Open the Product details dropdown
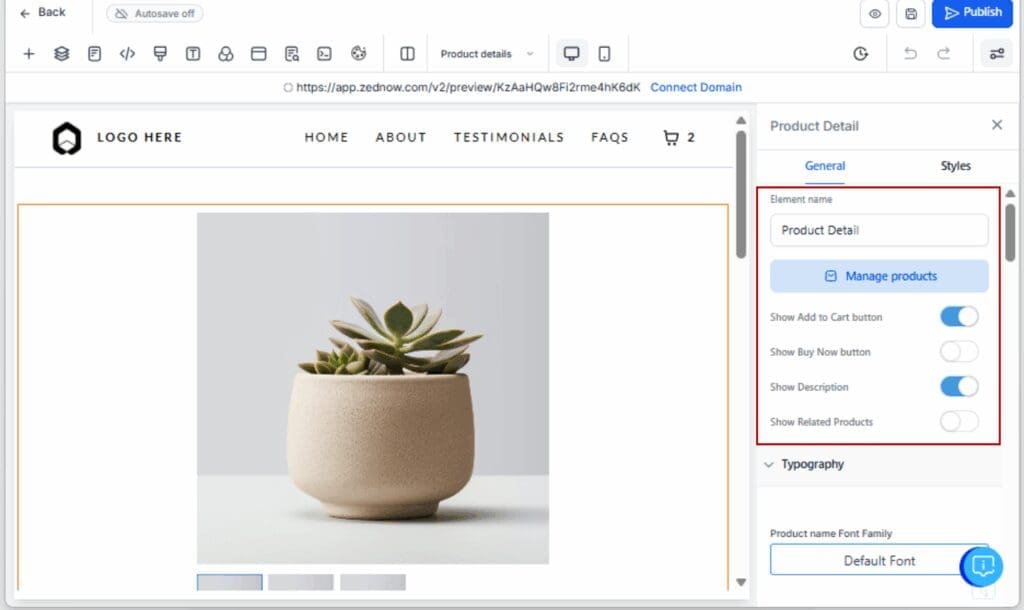Screen dimensions: 1024x610 [x=487, y=54]
